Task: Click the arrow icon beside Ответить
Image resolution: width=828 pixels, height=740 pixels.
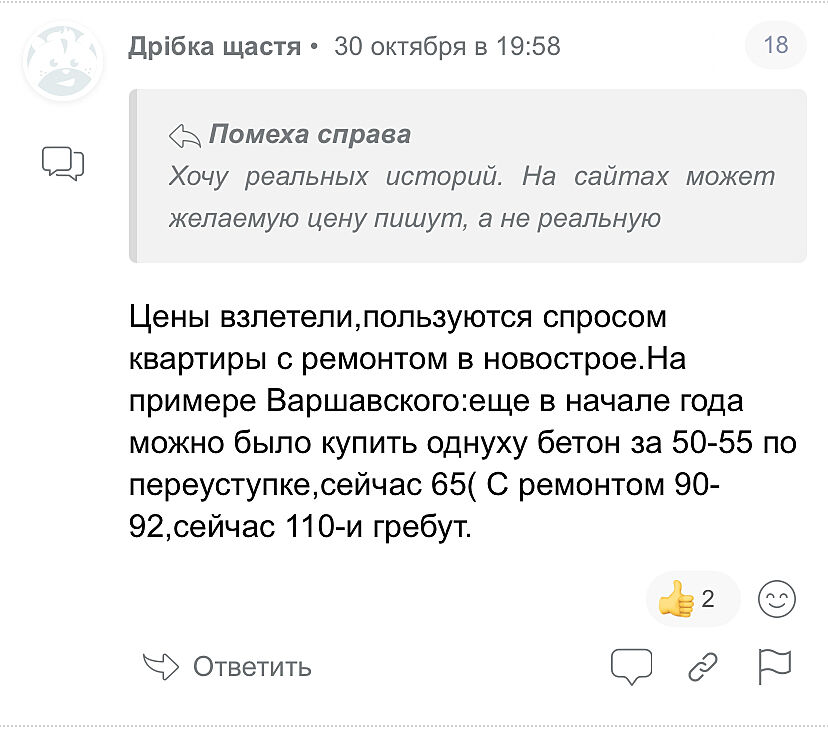Action: pos(161,666)
